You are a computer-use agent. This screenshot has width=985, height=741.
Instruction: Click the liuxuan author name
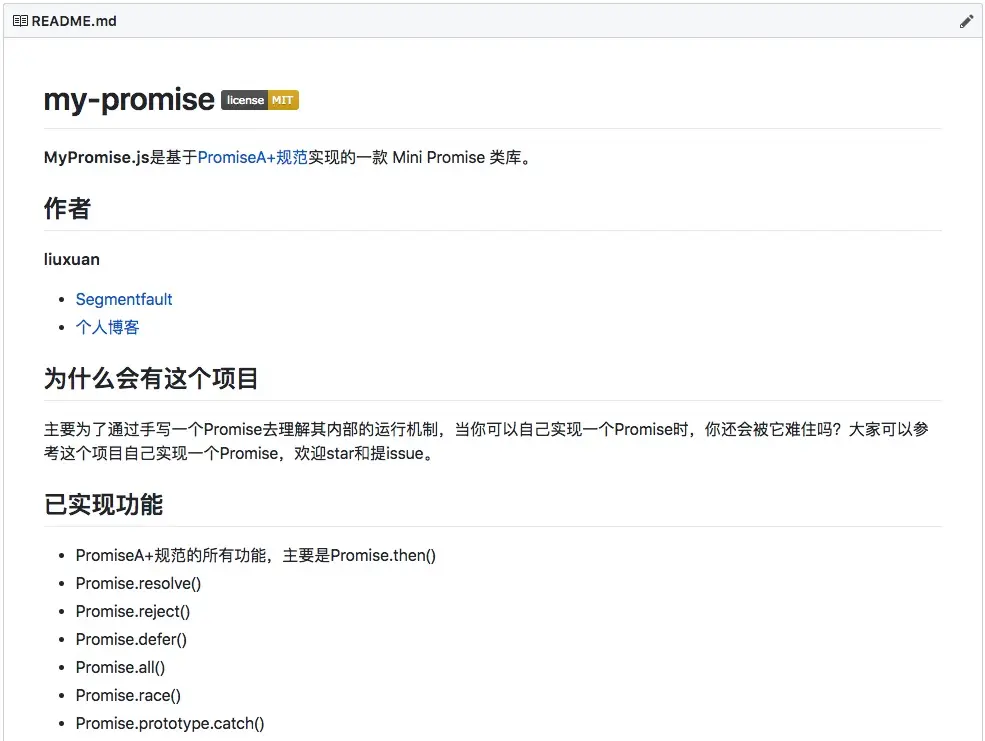71,259
